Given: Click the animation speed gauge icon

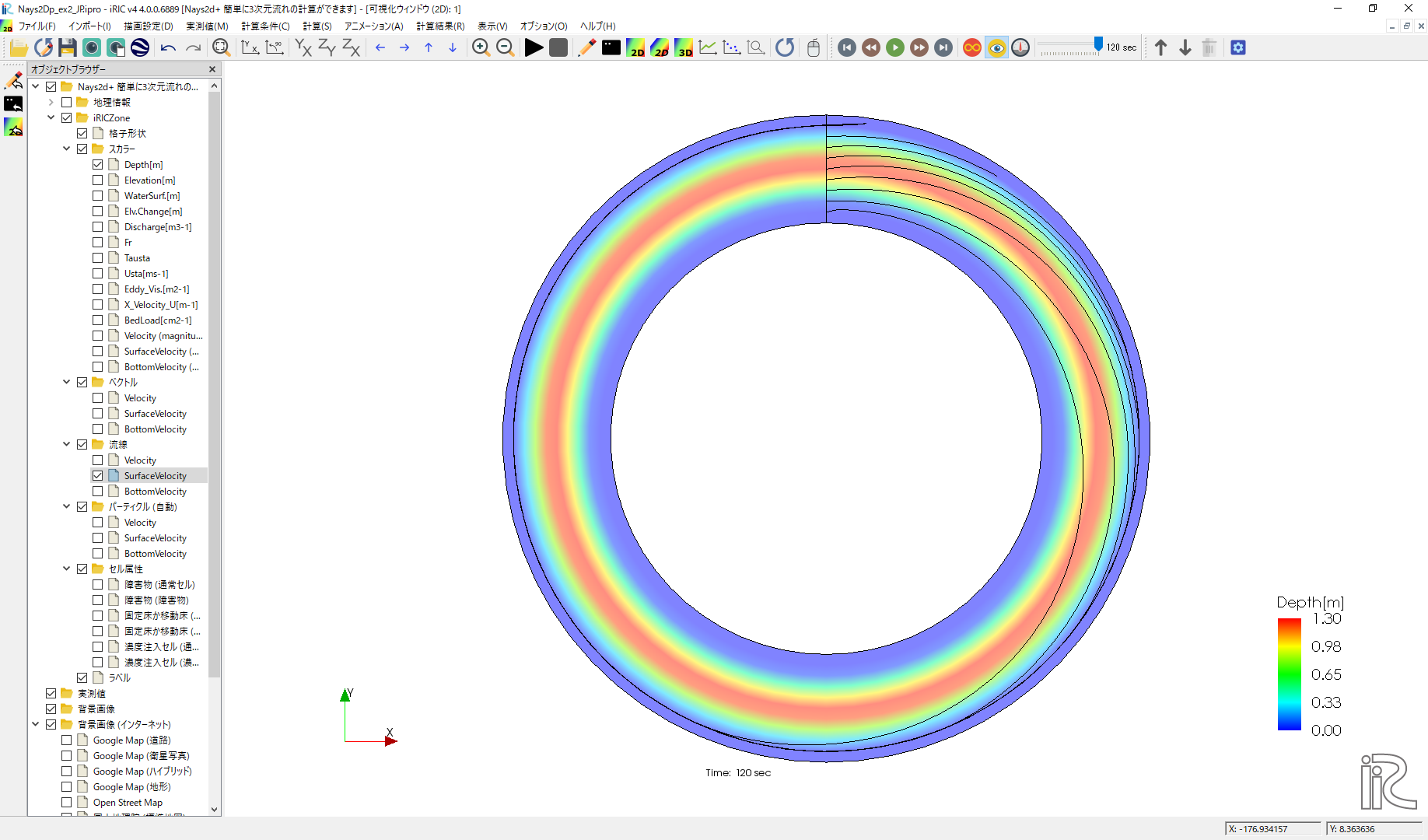Looking at the screenshot, I should [x=1021, y=48].
